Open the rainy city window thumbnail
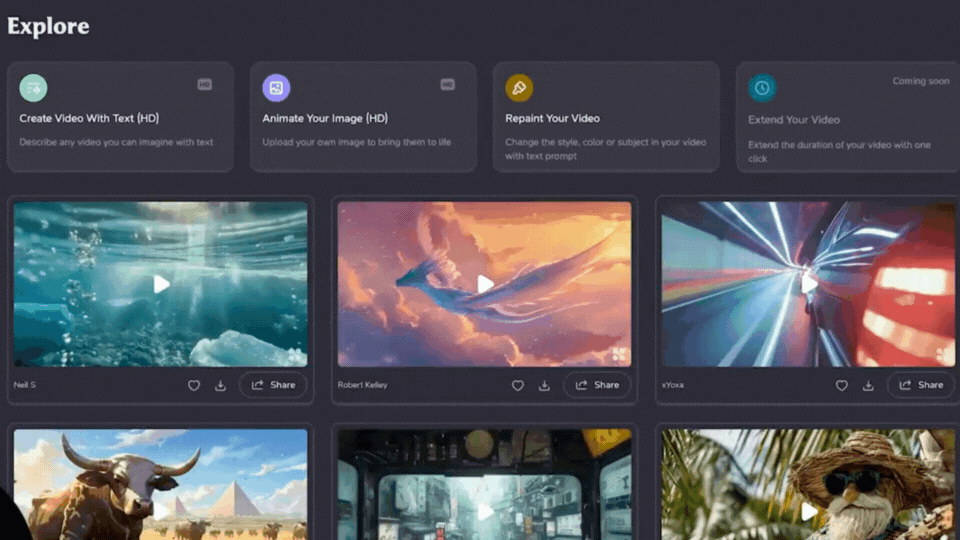The image size is (960, 540). [485, 484]
